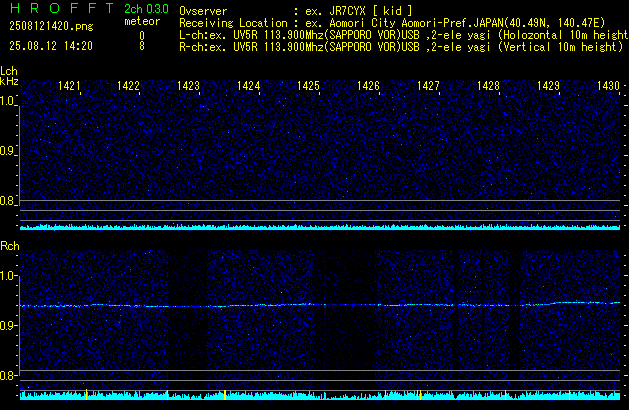Image resolution: width=629 pixels, height=410 pixels.
Task: Click the Rch yellow marker between 1423 and 1424
Action: [x=225, y=394]
